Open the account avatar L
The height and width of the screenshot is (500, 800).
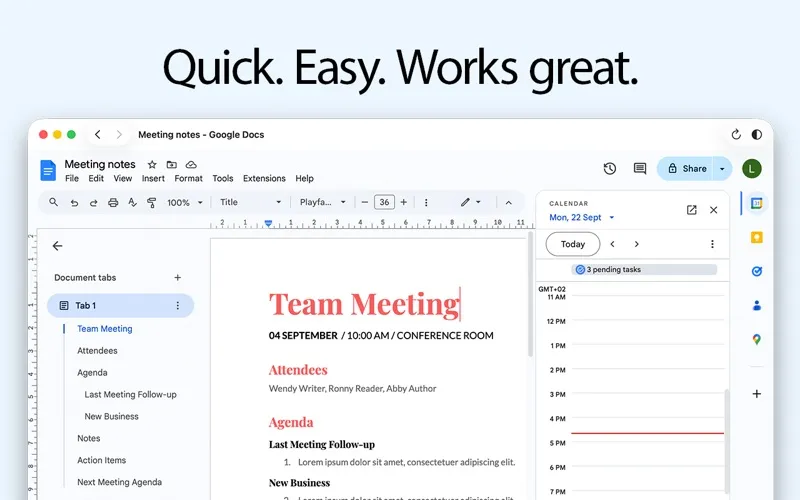coord(752,168)
